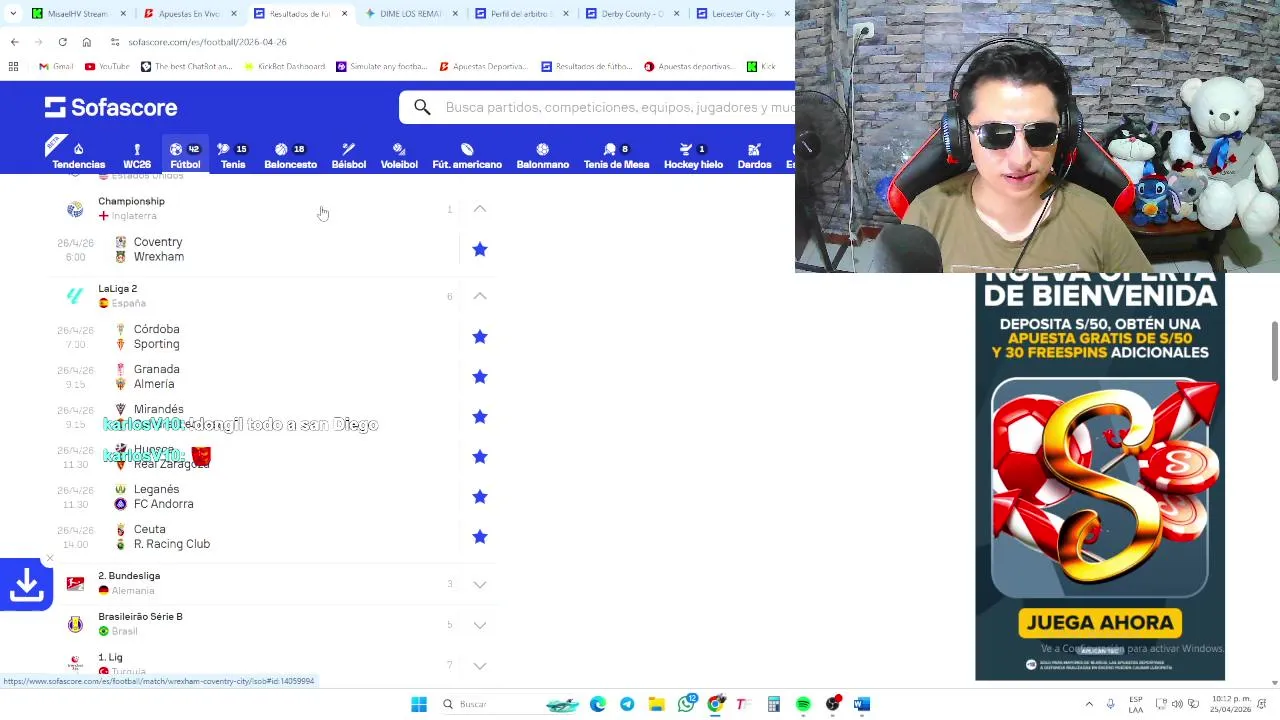This screenshot has width=1280, height=720.
Task: Open the Tendencias sports section
Action: pos(78,156)
